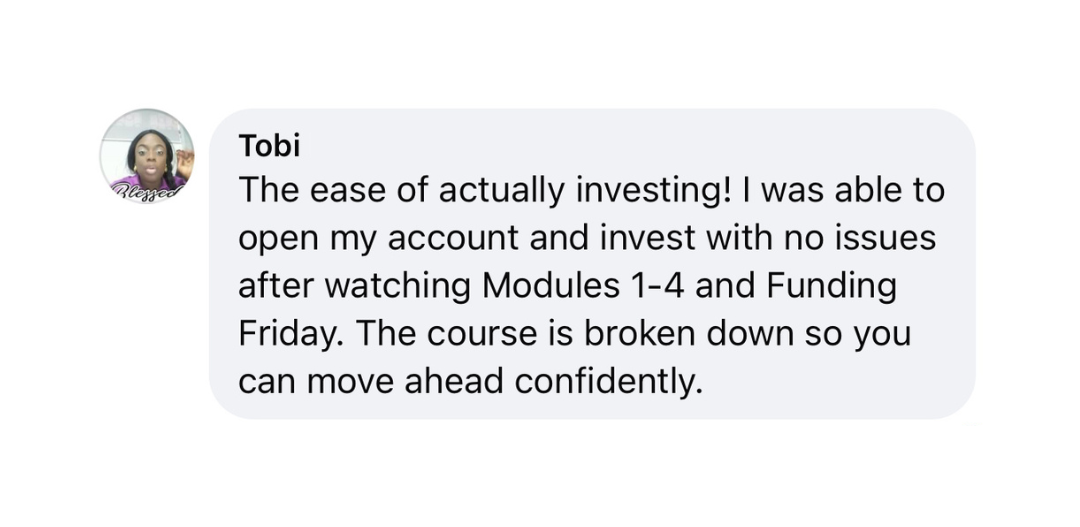Viewport: 1080px width, 527px height.
Task: Click 'after watching' at third line start
Action: (354, 287)
